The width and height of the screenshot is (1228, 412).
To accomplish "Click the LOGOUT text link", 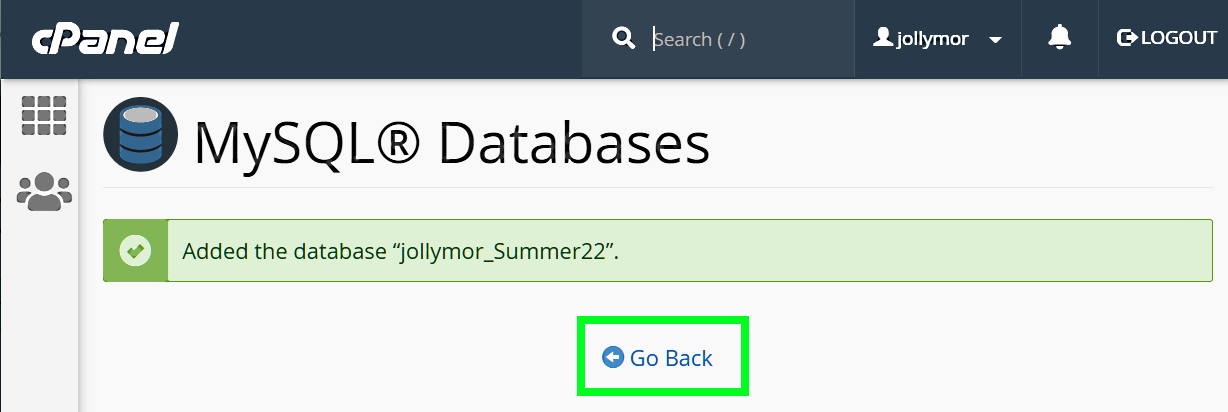I will (x=1179, y=38).
